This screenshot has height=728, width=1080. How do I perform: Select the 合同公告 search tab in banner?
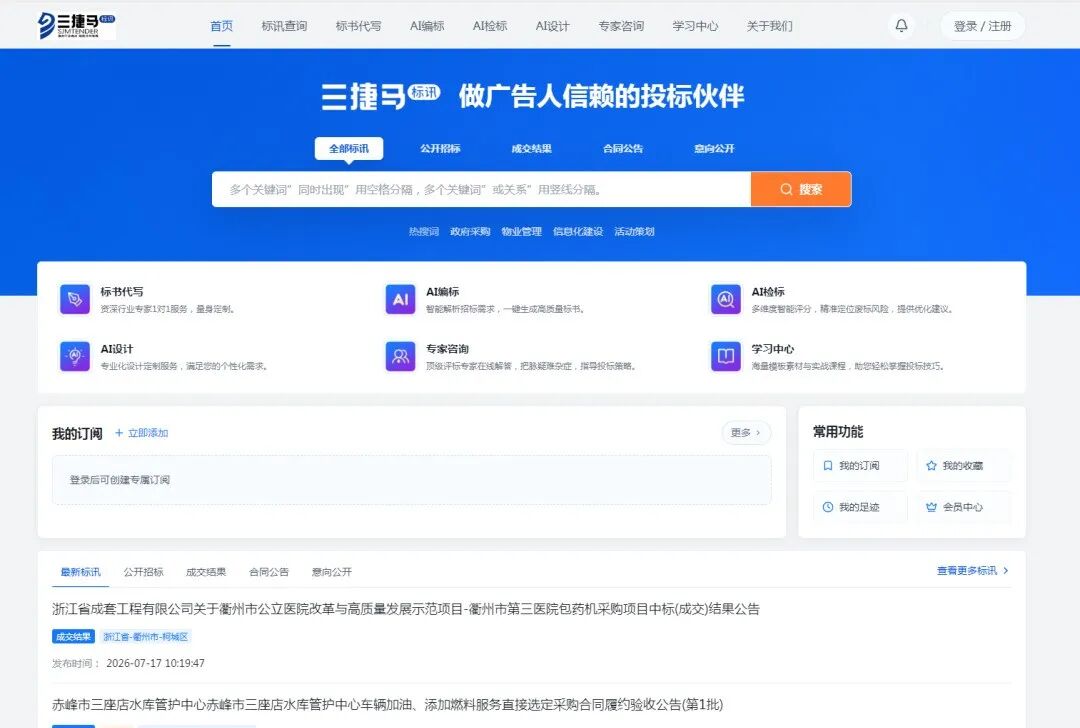coord(623,148)
